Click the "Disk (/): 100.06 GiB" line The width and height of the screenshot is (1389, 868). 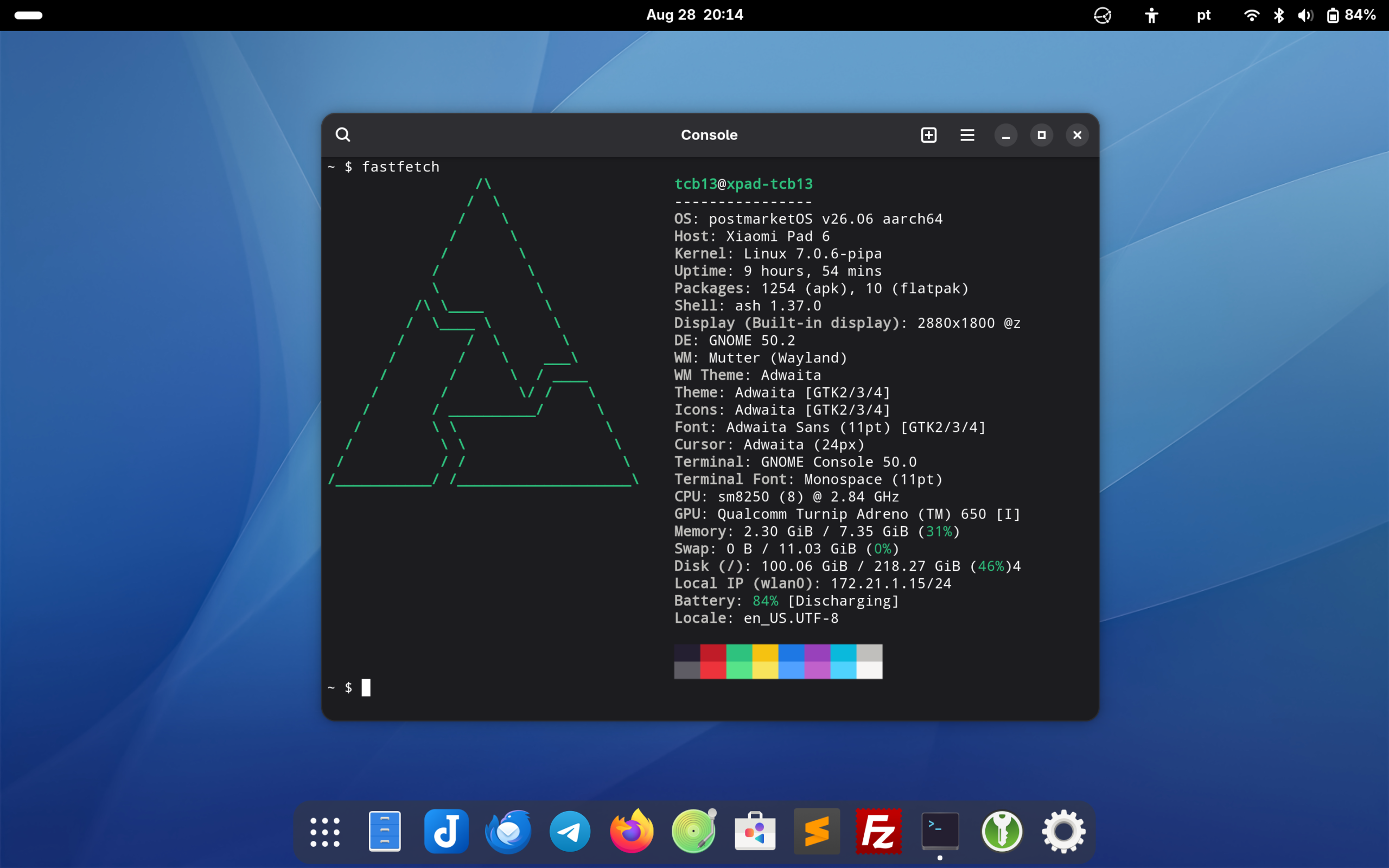click(847, 566)
